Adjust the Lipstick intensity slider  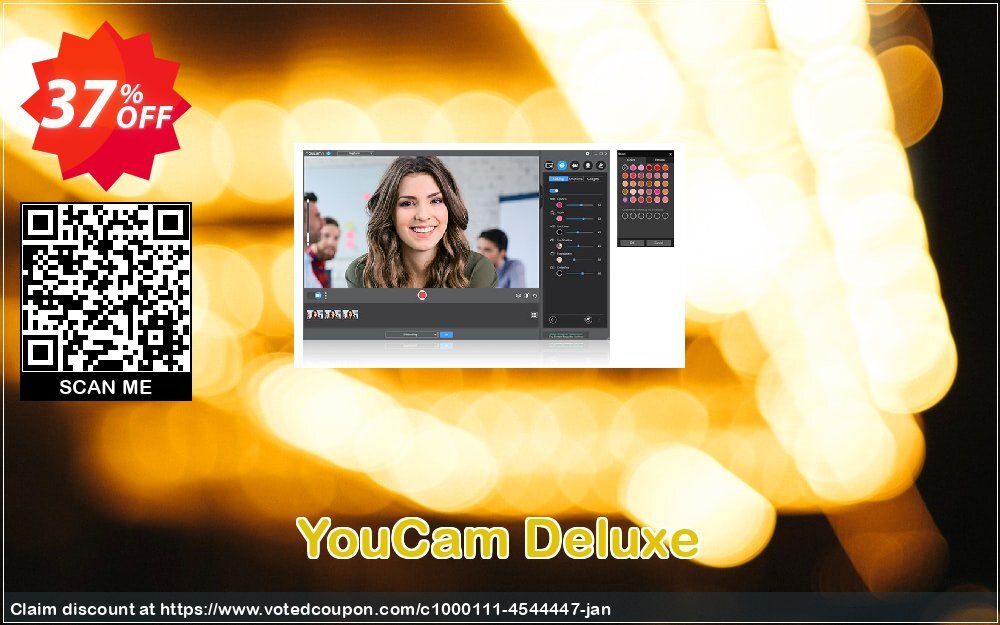coord(580,205)
